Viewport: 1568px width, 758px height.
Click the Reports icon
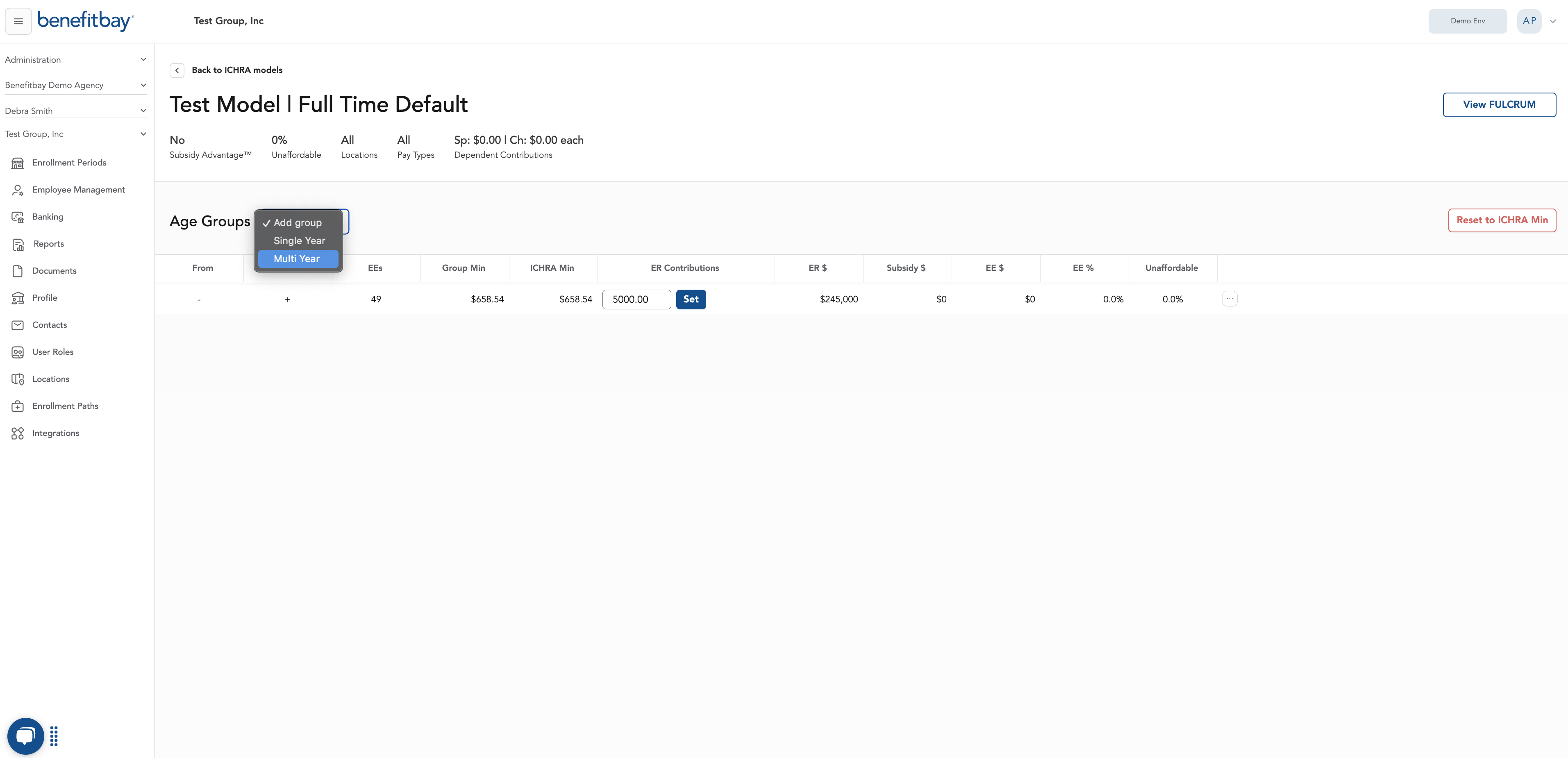[18, 244]
